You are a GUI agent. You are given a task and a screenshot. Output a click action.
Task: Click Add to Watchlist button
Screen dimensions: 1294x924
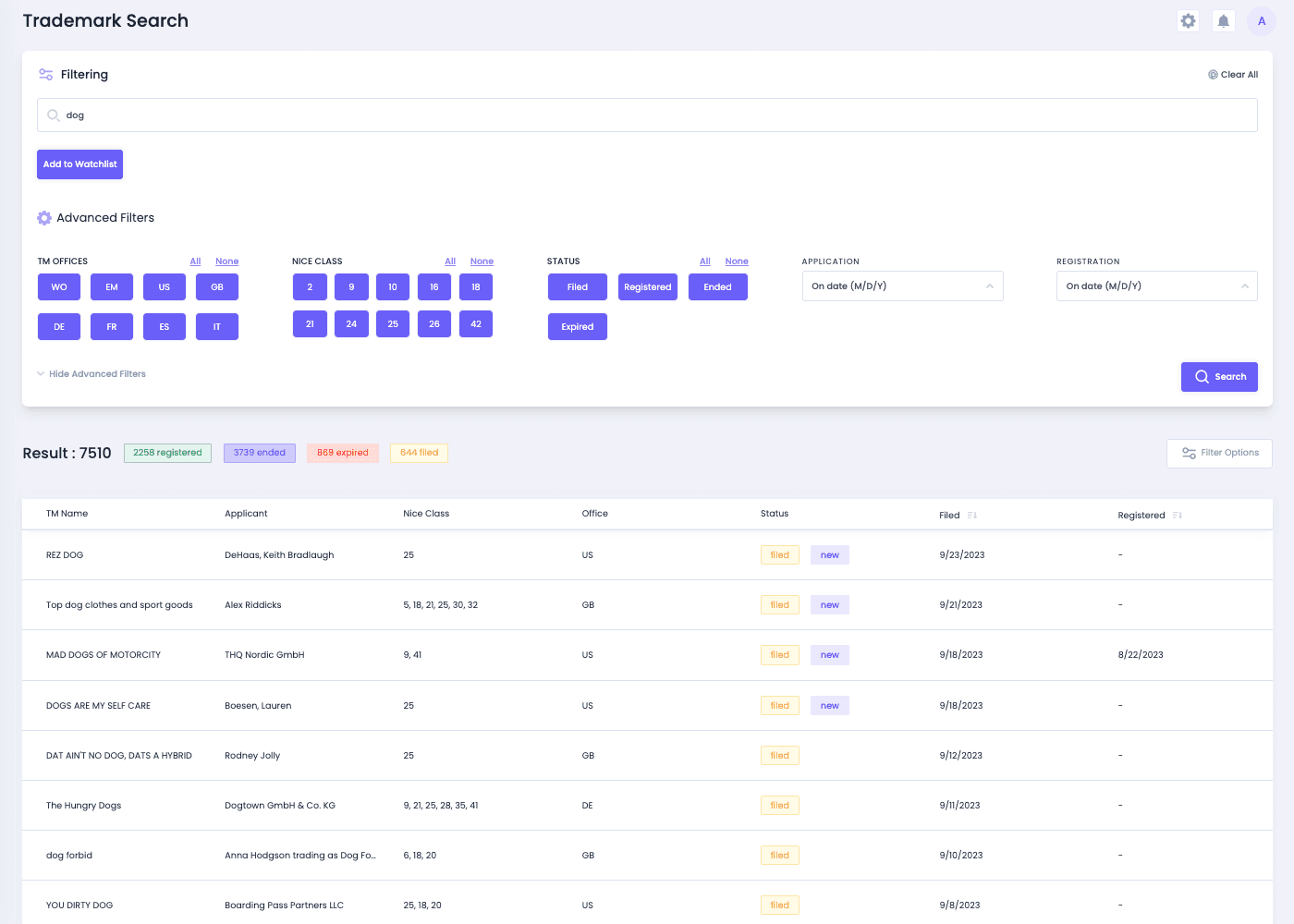click(80, 164)
